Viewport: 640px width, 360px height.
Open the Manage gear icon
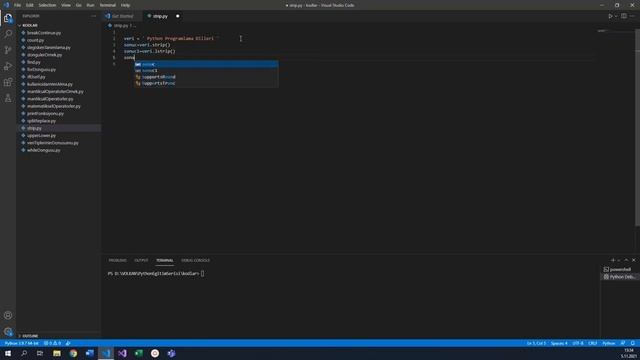click(8, 331)
